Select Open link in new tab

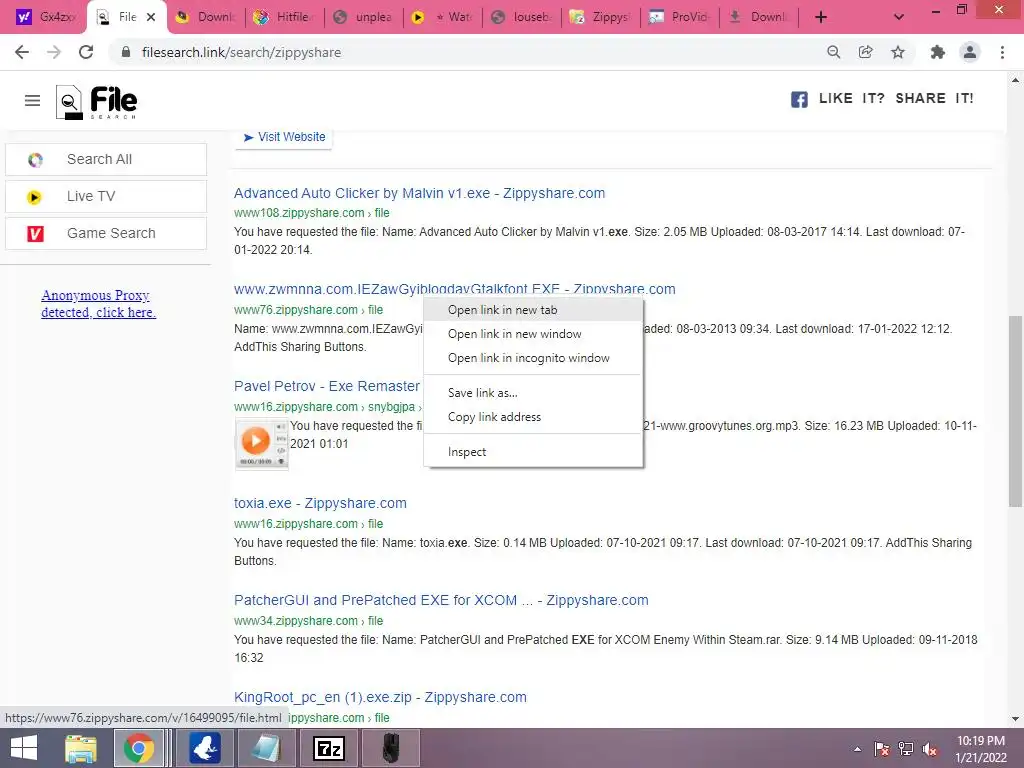[534, 310]
